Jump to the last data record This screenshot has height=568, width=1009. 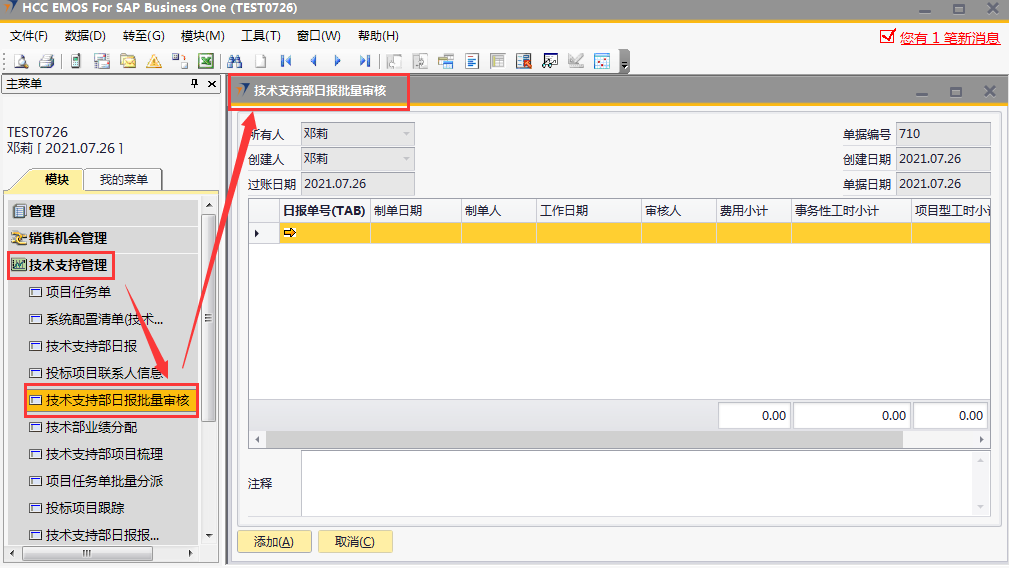[x=364, y=61]
